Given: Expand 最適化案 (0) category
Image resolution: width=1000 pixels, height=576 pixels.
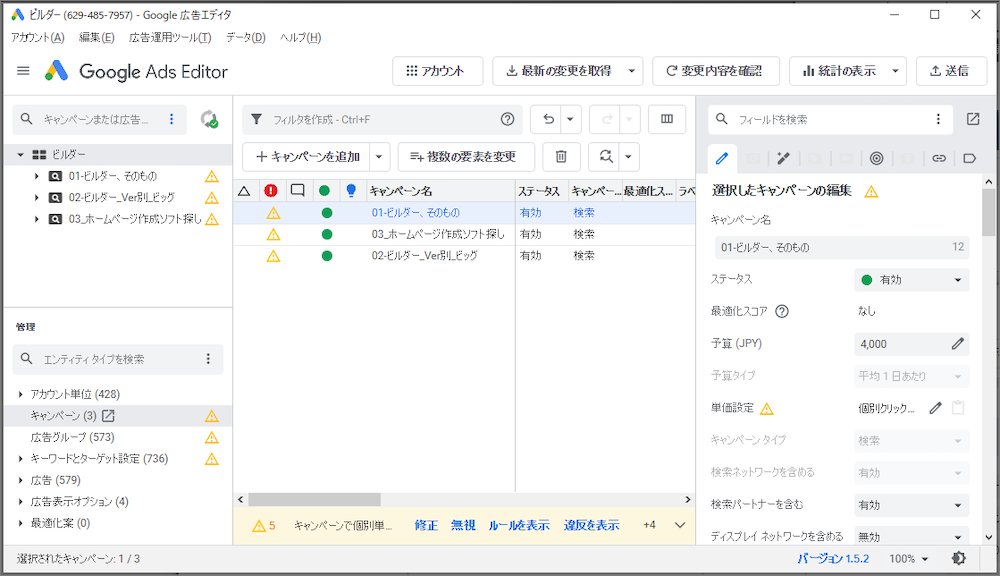Looking at the screenshot, I should click(20, 524).
